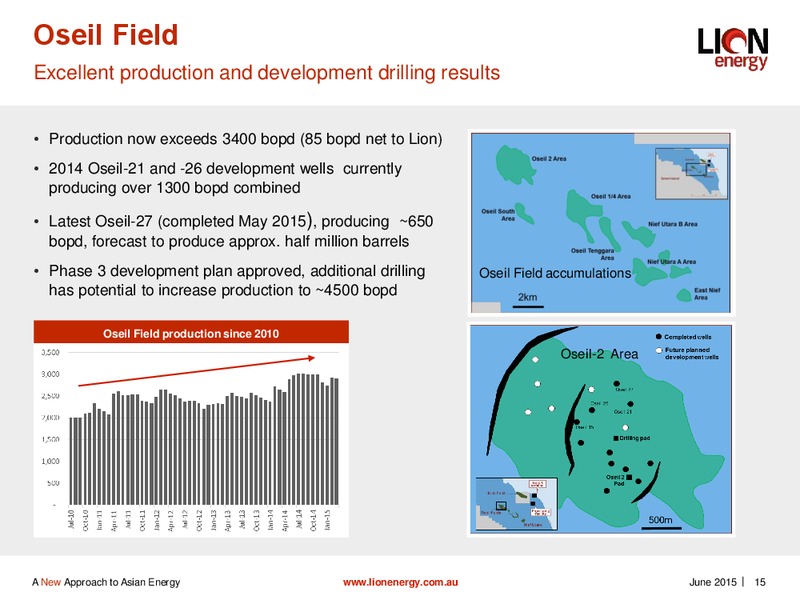
Task: Click the 3,500 y-axis label
Action: pyautogui.click(x=50, y=352)
